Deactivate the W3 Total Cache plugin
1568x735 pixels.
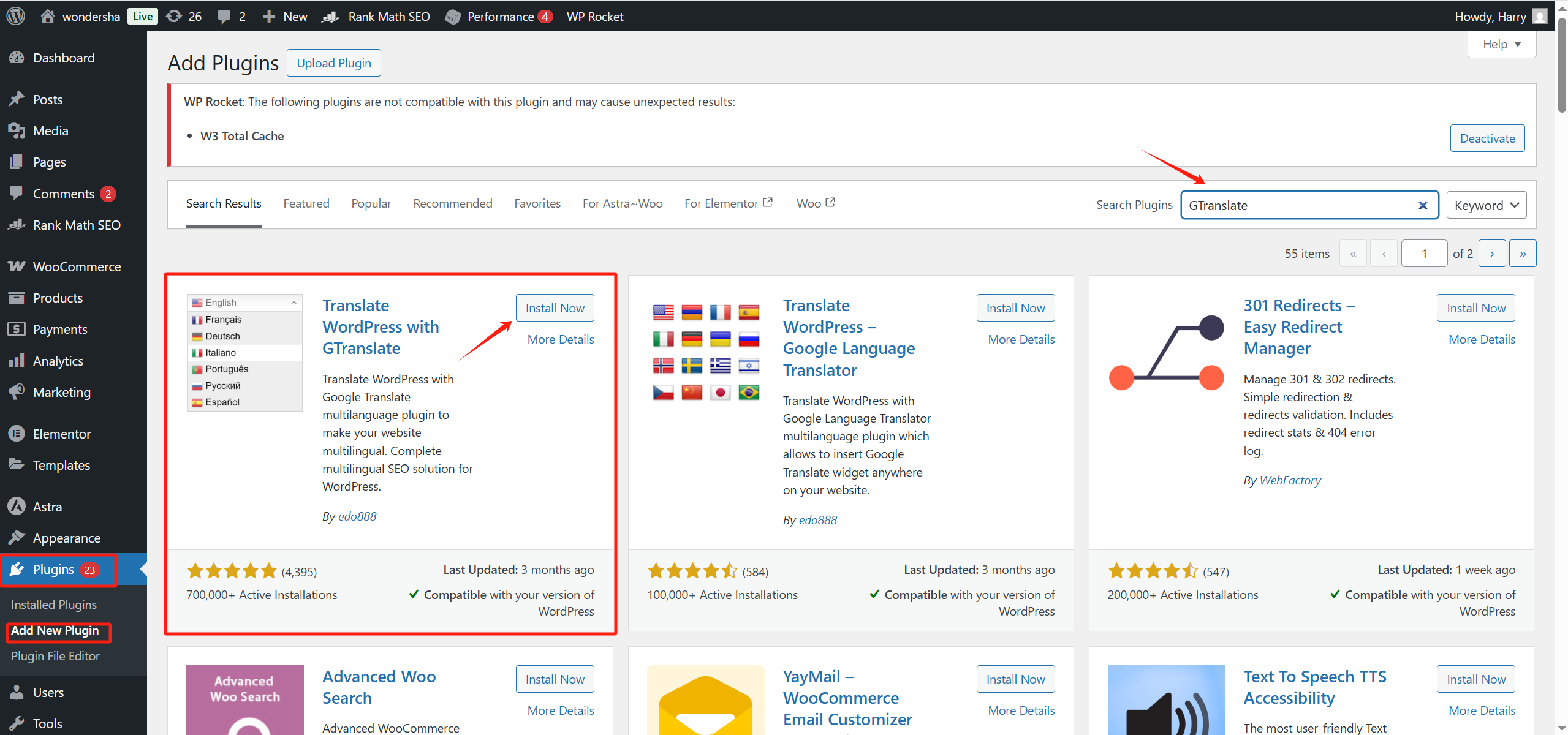[x=1487, y=138]
